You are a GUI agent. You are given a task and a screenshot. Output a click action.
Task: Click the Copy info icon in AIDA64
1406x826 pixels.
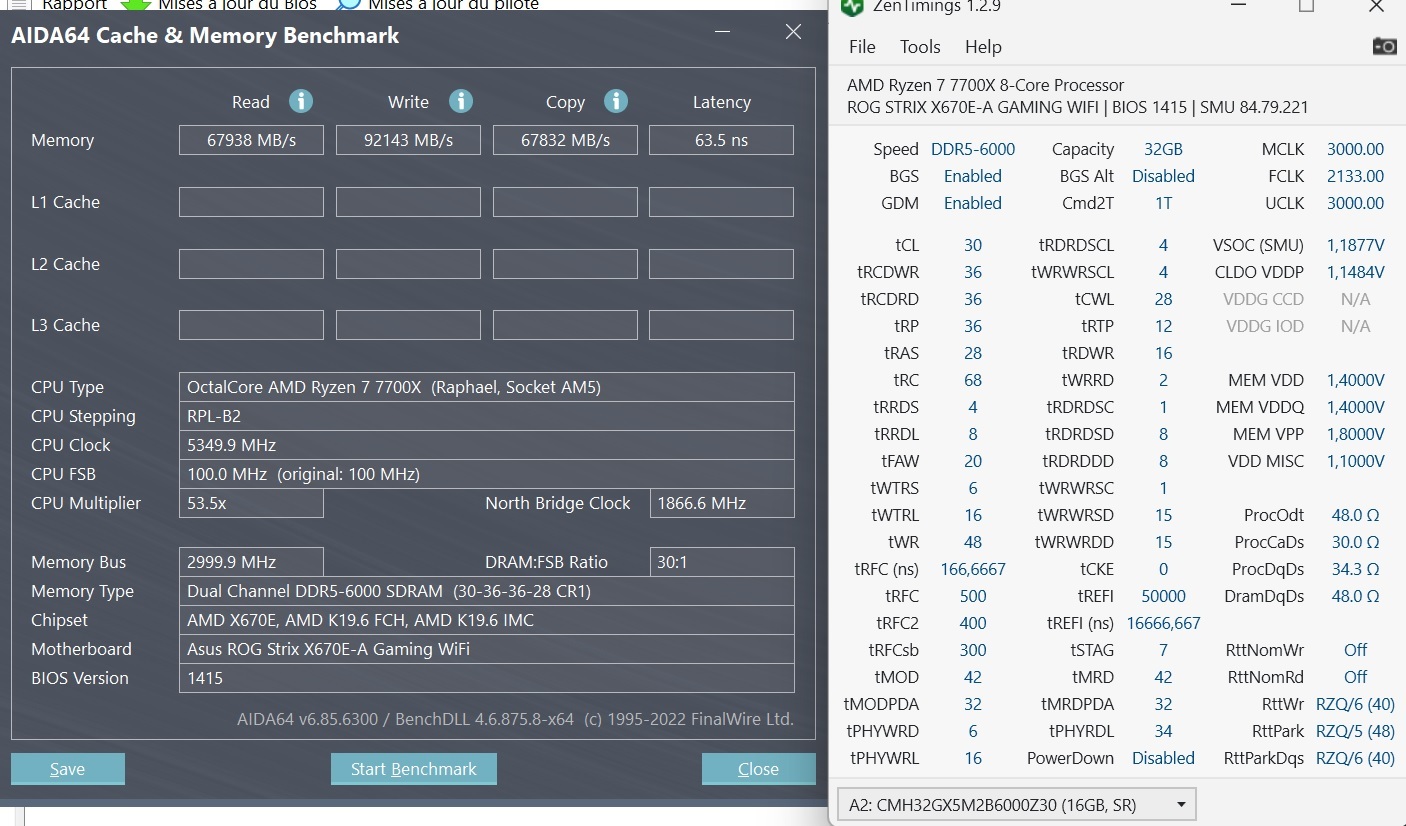[616, 101]
